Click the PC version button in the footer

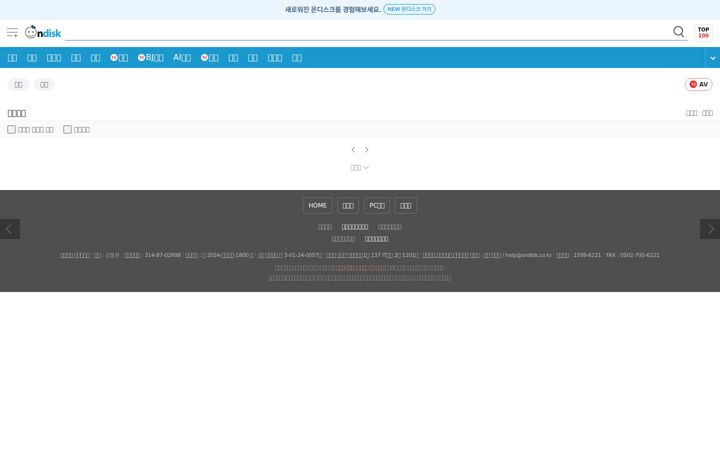click(377, 205)
